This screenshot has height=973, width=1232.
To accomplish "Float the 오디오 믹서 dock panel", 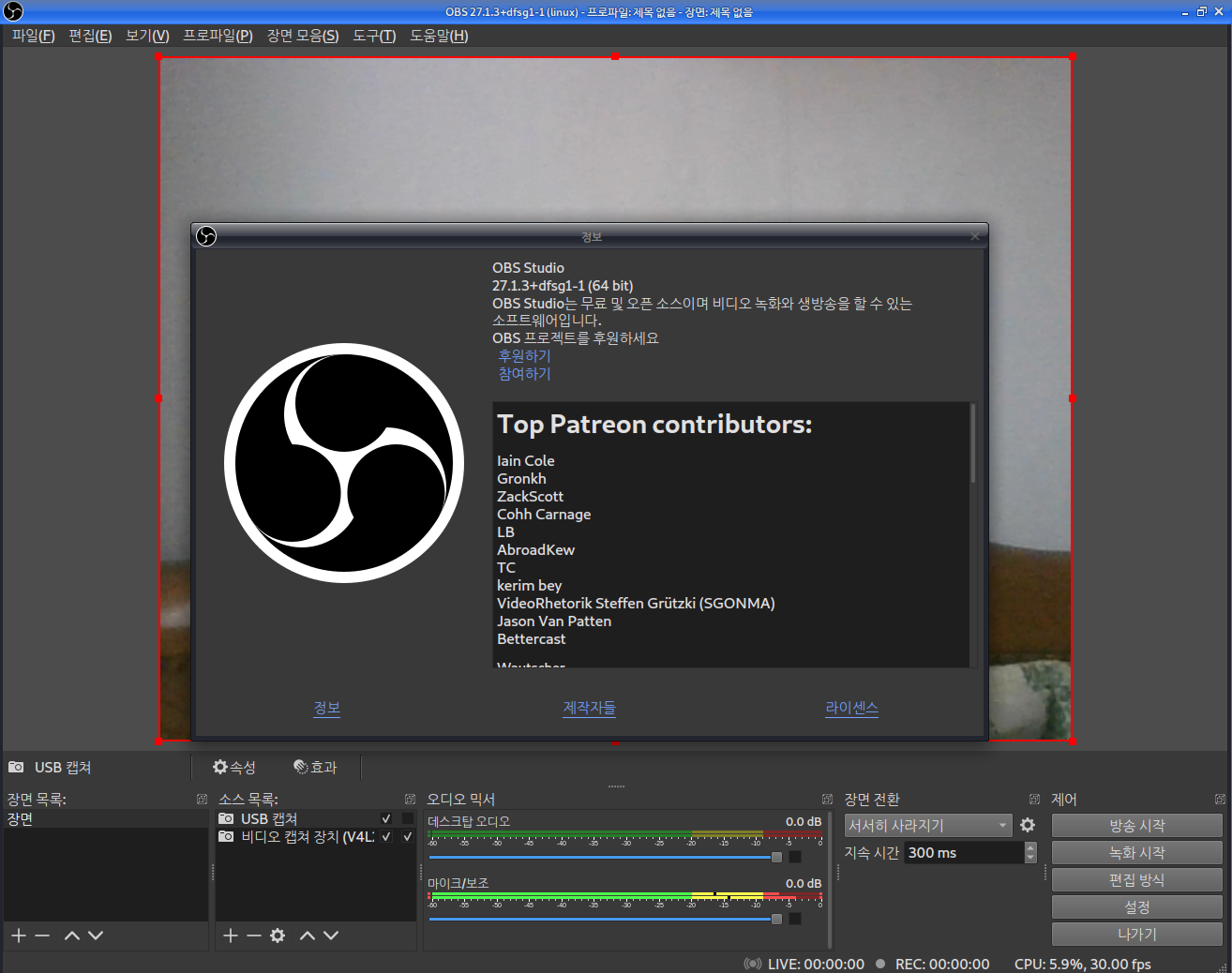I will (827, 800).
